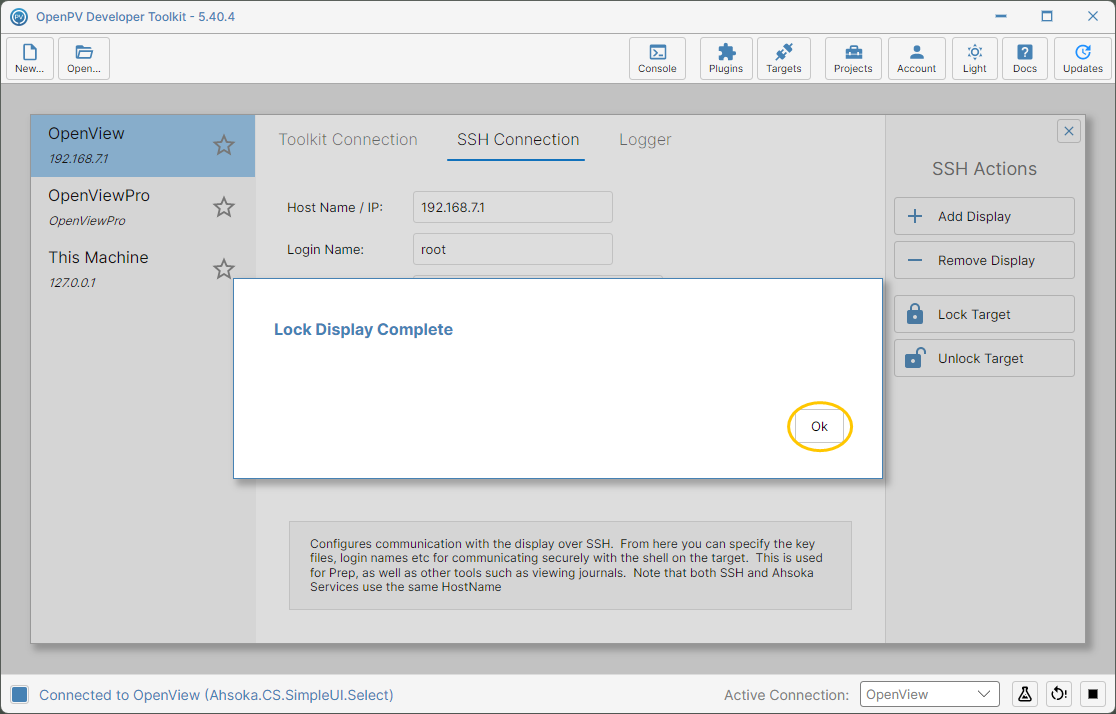The width and height of the screenshot is (1116, 714).
Task: Click the New file toolbar icon
Action: (x=30, y=58)
